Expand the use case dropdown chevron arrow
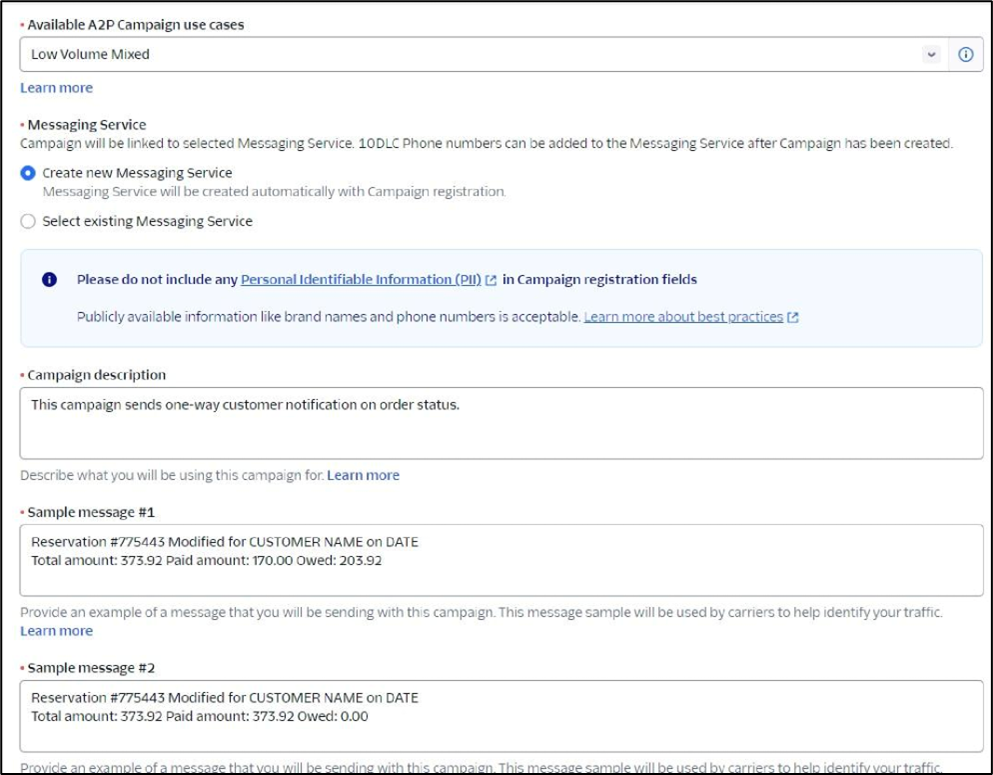This screenshot has height=775, width=993. pos(931,55)
